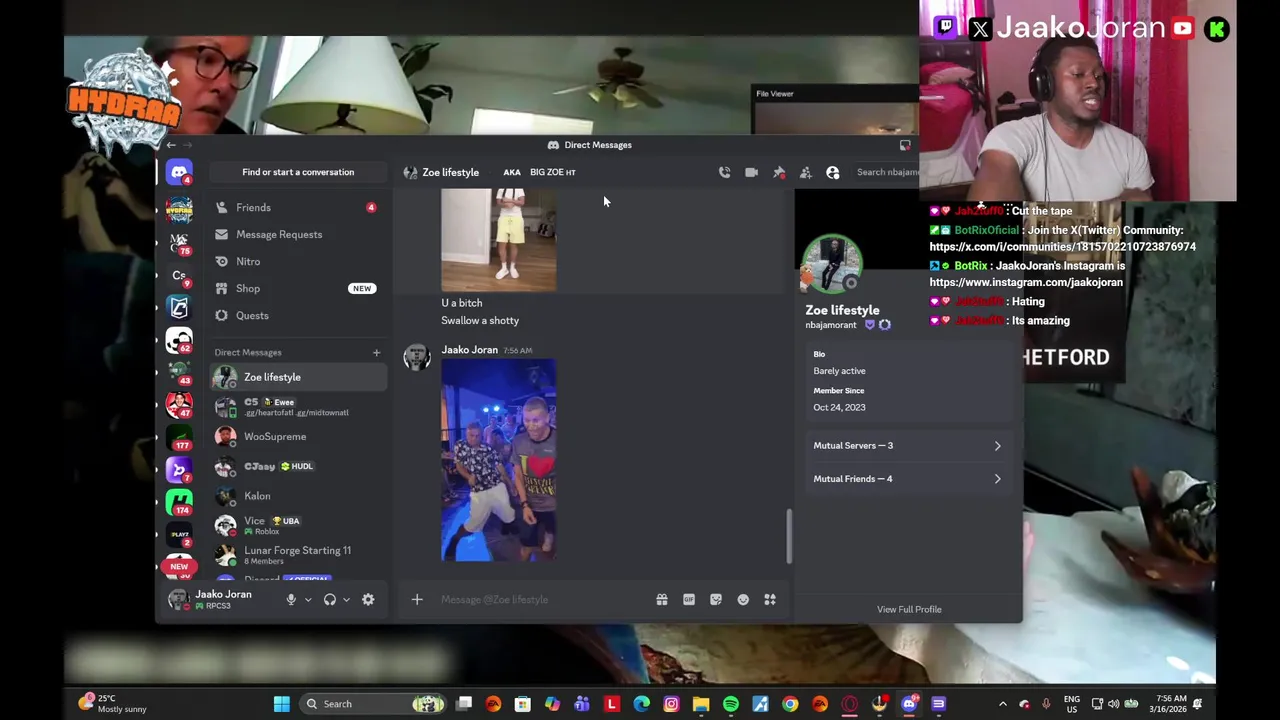This screenshot has width=1280, height=720.
Task: Switch to Discord on taskbar
Action: tap(909, 704)
